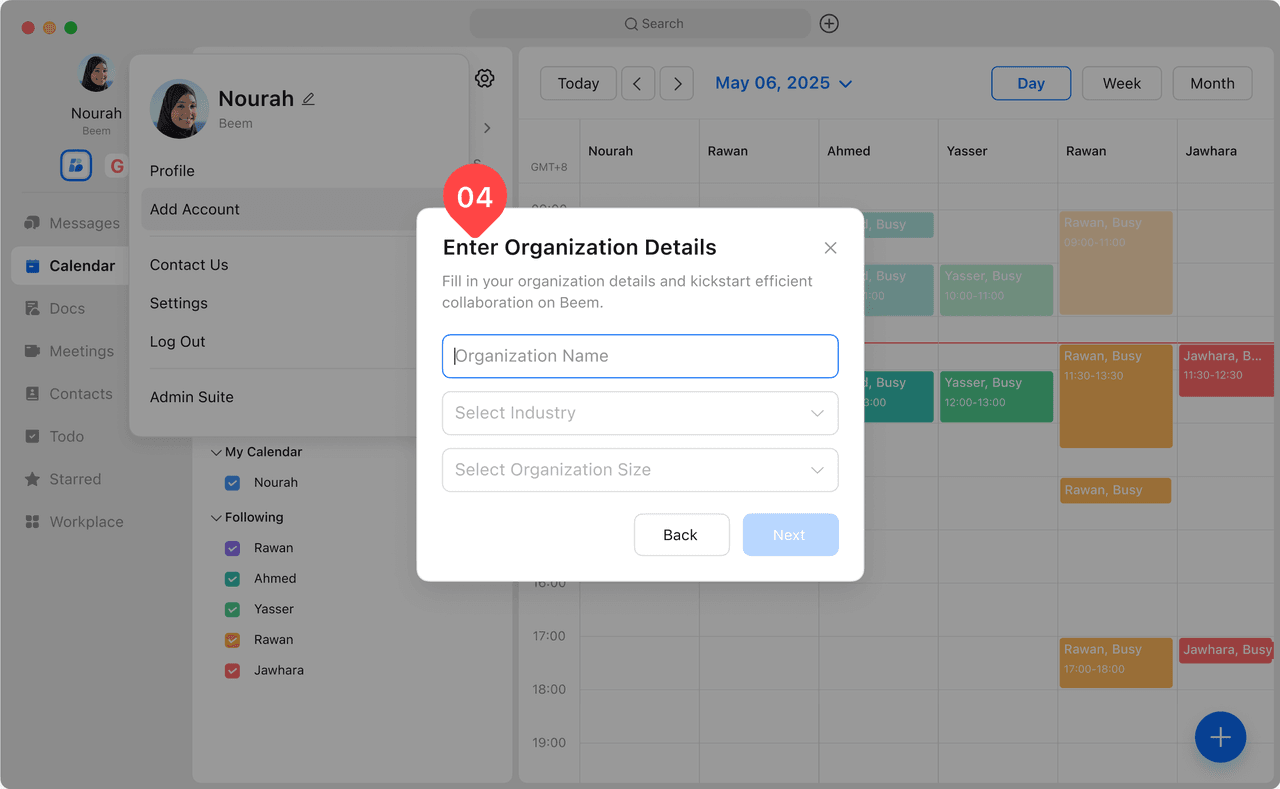Viewport: 1280px width, 789px height.
Task: Expand the May 06, 2025 date picker
Action: pos(783,84)
